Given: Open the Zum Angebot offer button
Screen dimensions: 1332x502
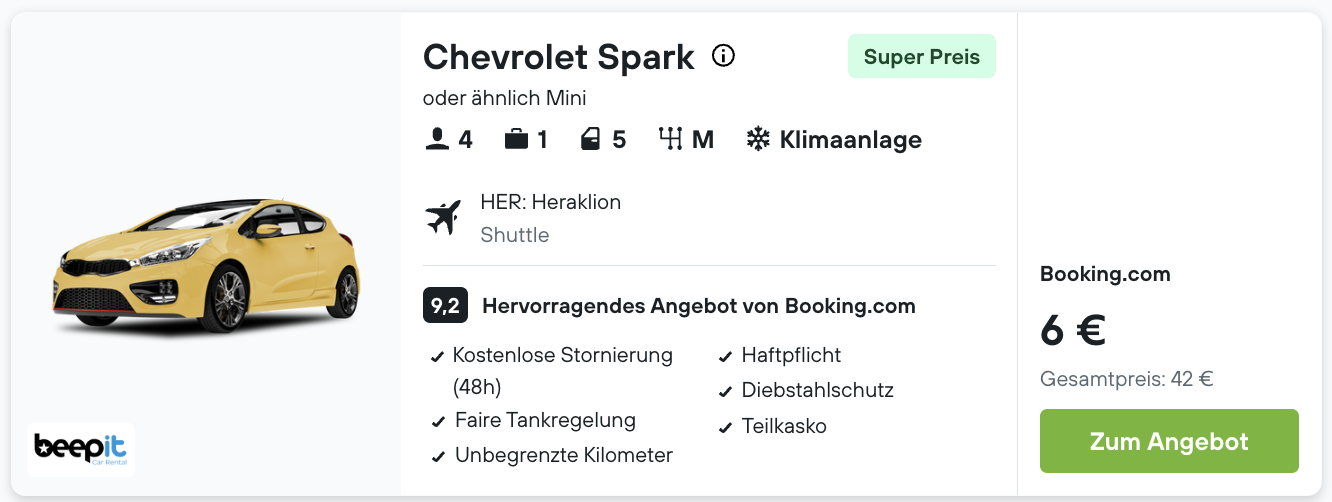Looking at the screenshot, I should [1169, 441].
